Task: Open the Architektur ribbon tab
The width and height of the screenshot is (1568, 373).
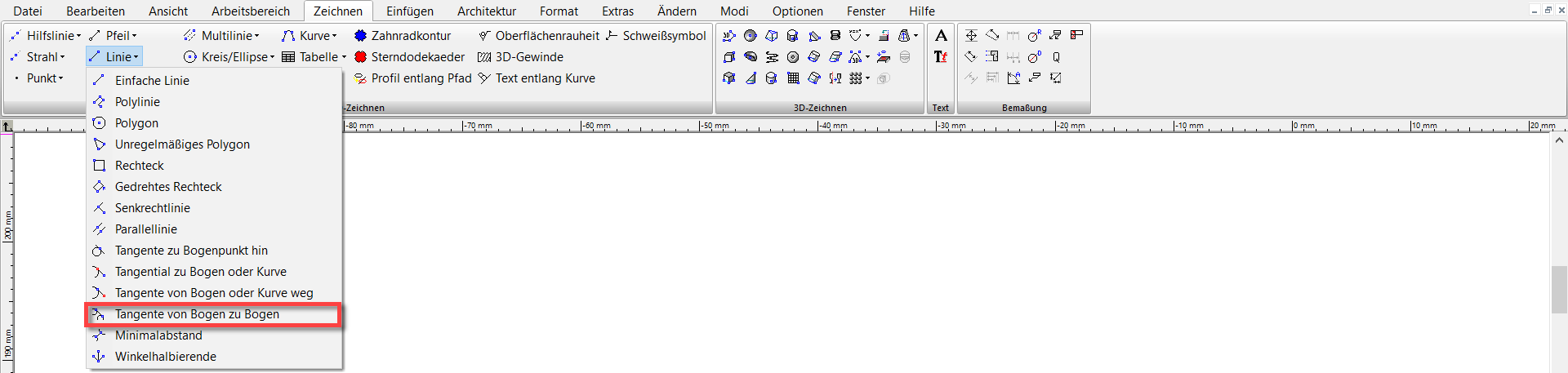Action: point(487,11)
